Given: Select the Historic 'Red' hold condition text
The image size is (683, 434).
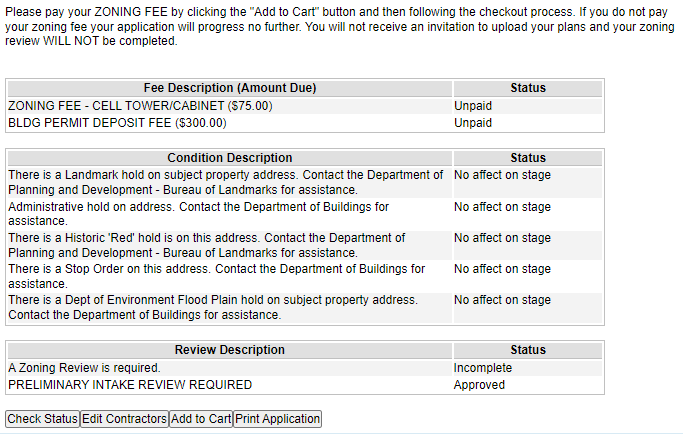Looking at the screenshot, I should (x=207, y=245).
